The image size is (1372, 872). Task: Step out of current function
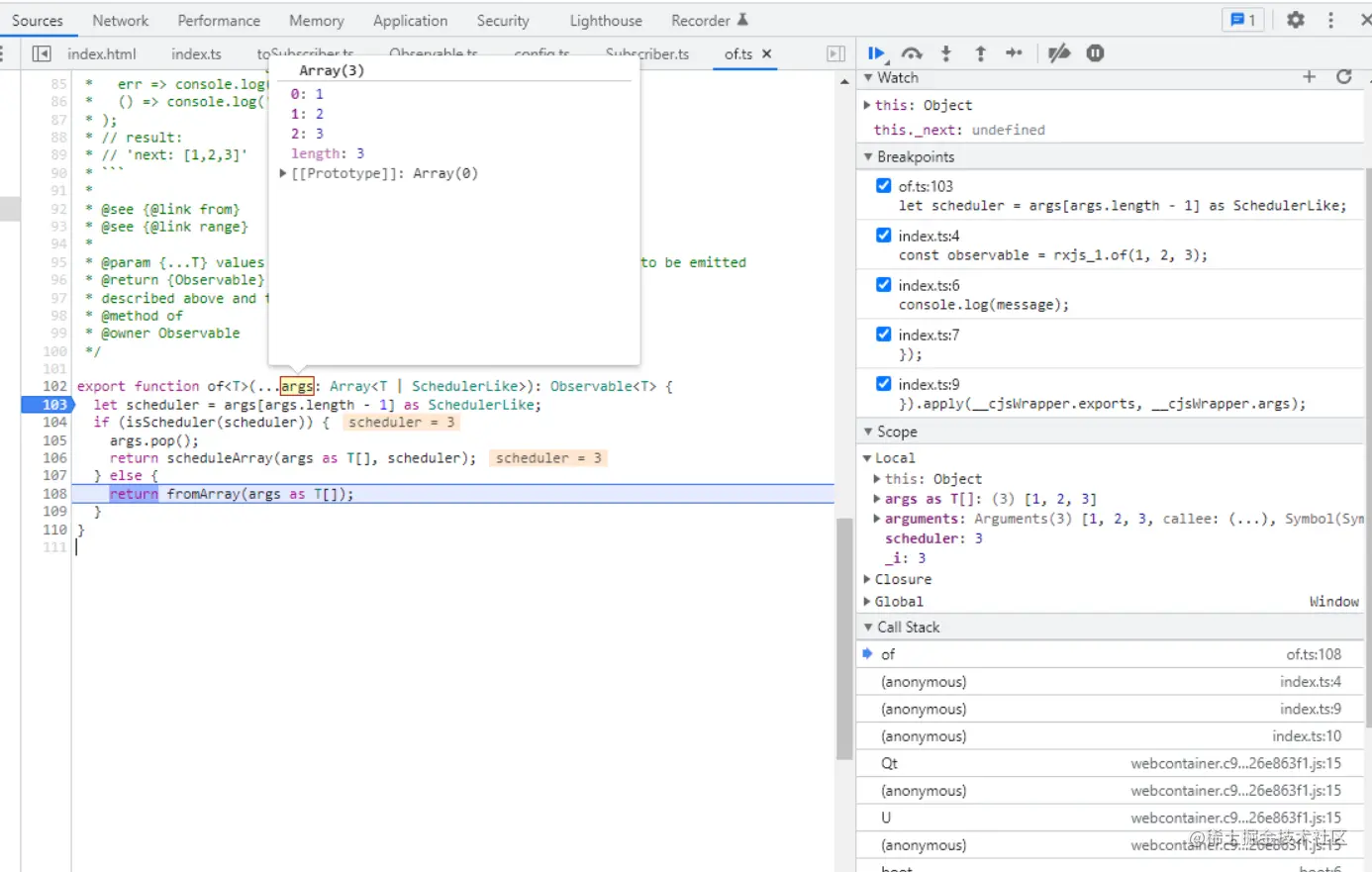point(980,53)
